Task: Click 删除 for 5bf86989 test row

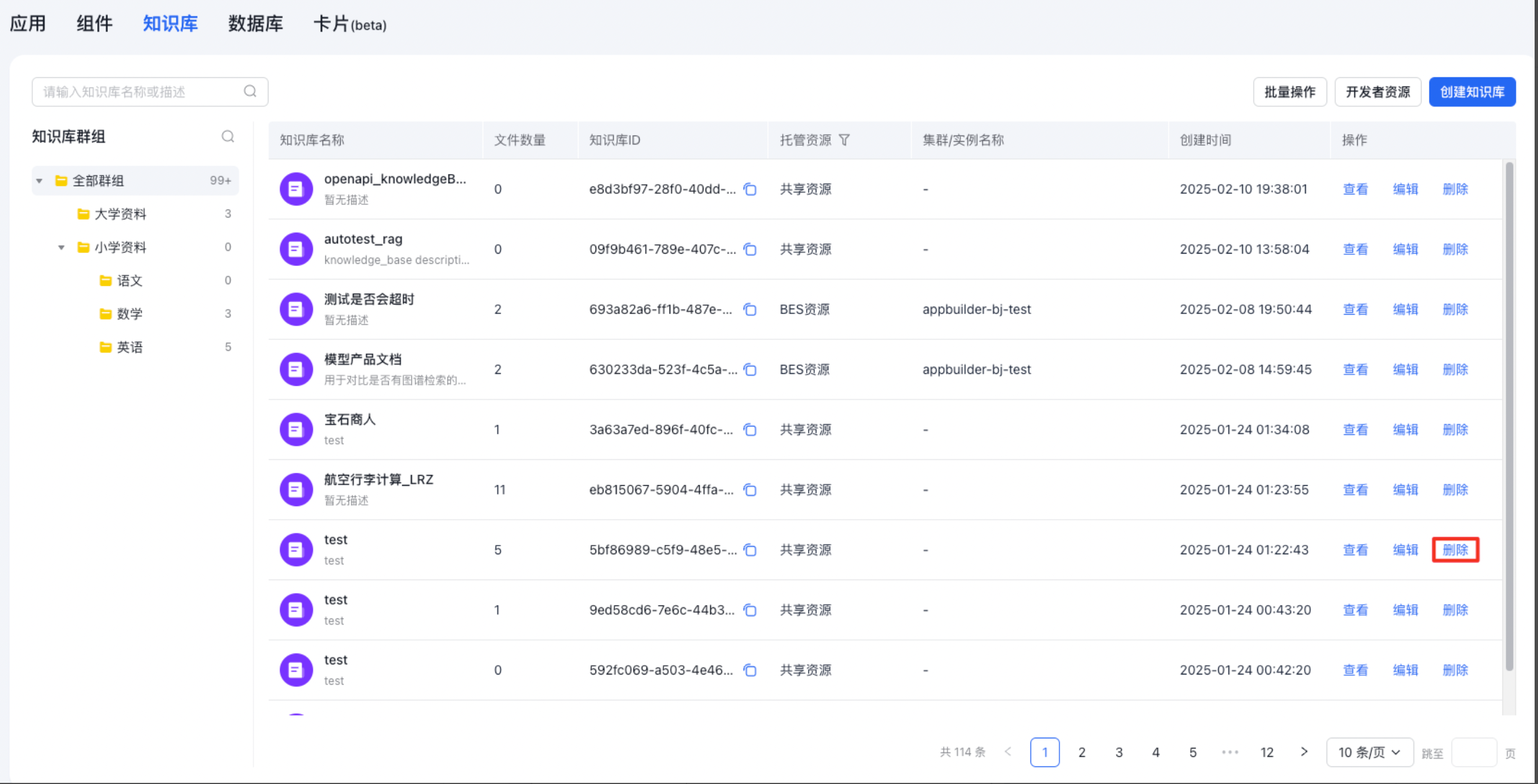Action: [1455, 550]
